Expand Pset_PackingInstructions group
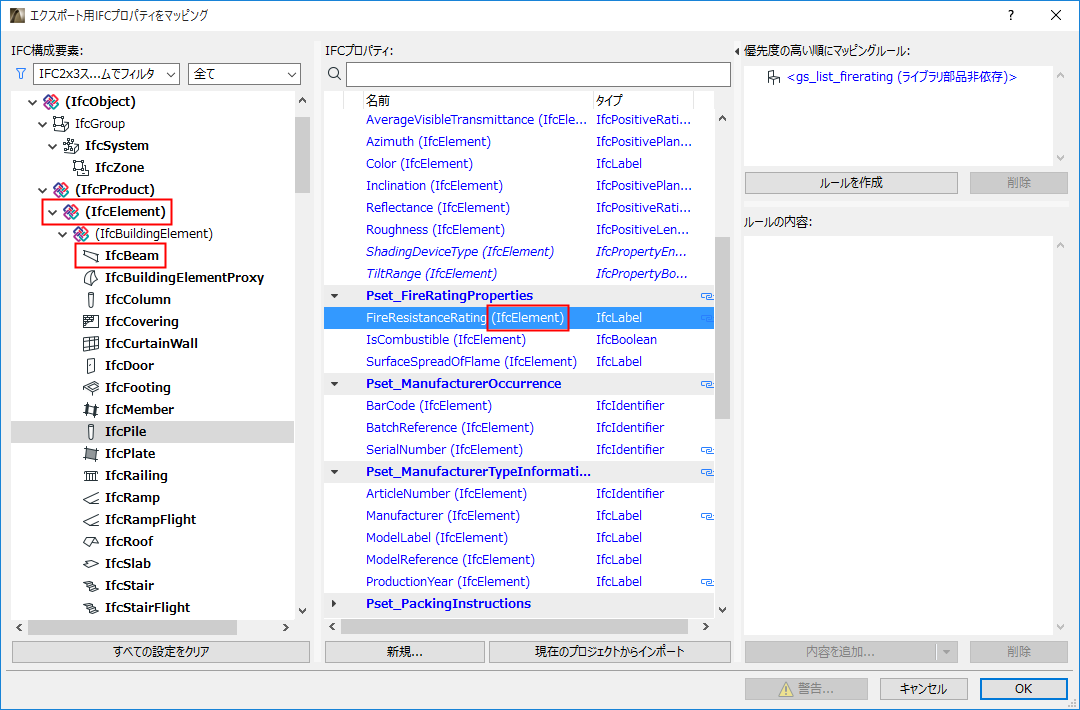Screen dimensions: 1080x710 pyautogui.click(x=335, y=604)
